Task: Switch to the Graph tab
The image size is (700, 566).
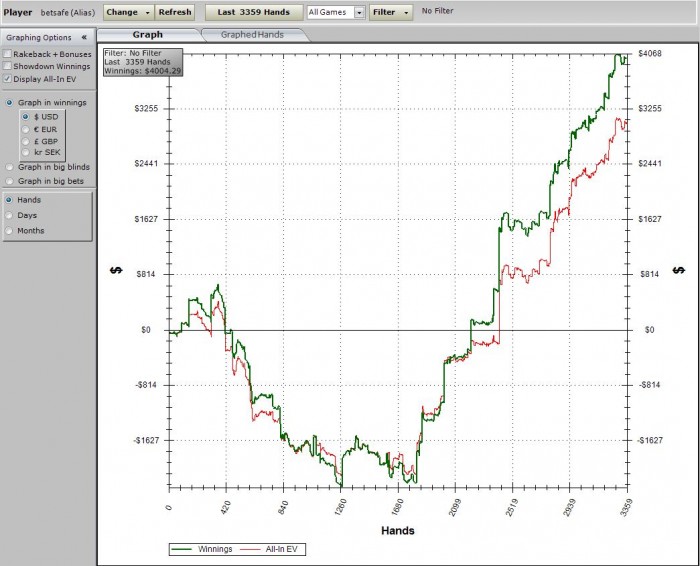Action: (x=148, y=35)
